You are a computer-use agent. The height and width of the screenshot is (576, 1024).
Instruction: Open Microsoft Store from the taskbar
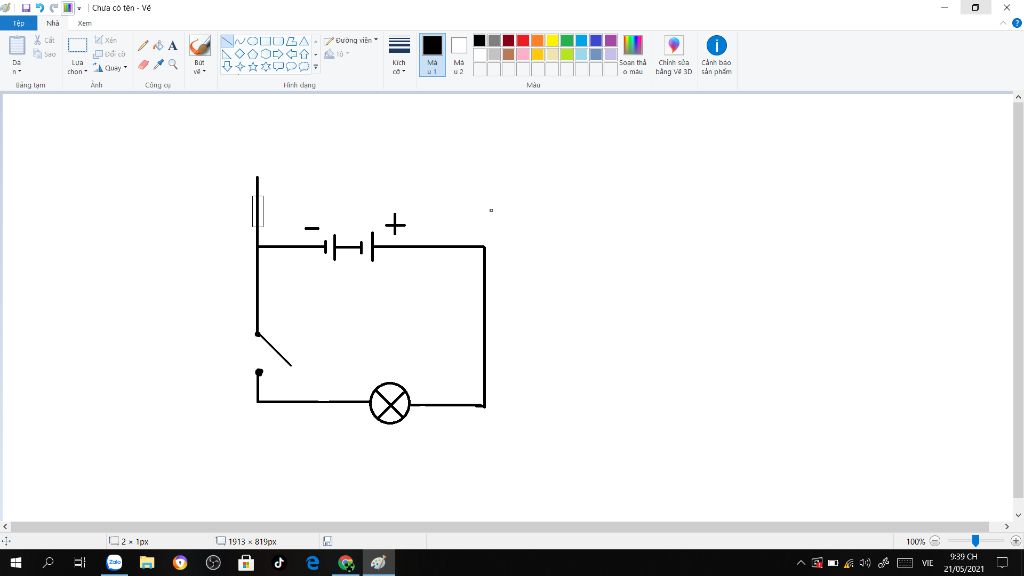(x=246, y=562)
